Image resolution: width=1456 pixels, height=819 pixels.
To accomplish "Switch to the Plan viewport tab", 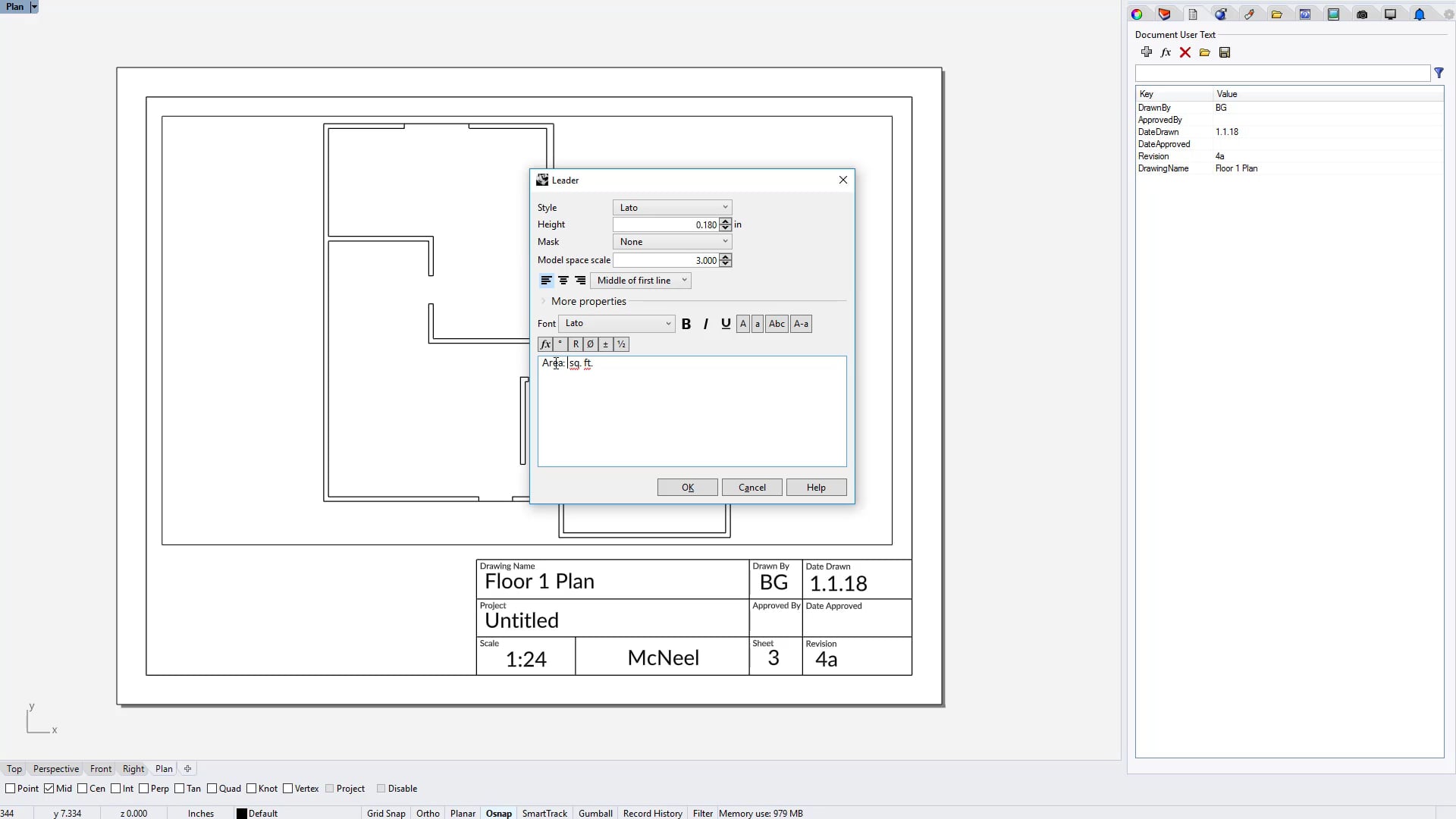I will pos(163,769).
